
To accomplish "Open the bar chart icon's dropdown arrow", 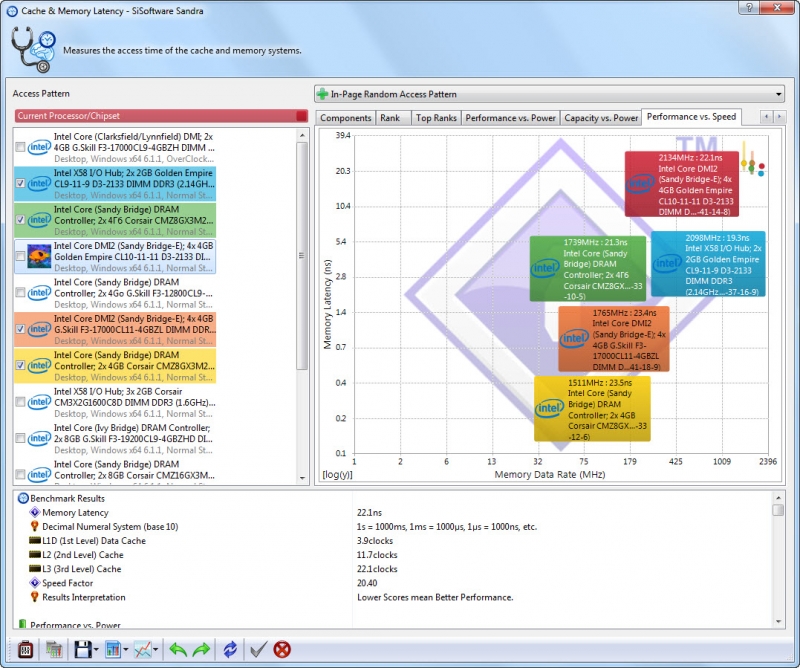I will coord(126,650).
